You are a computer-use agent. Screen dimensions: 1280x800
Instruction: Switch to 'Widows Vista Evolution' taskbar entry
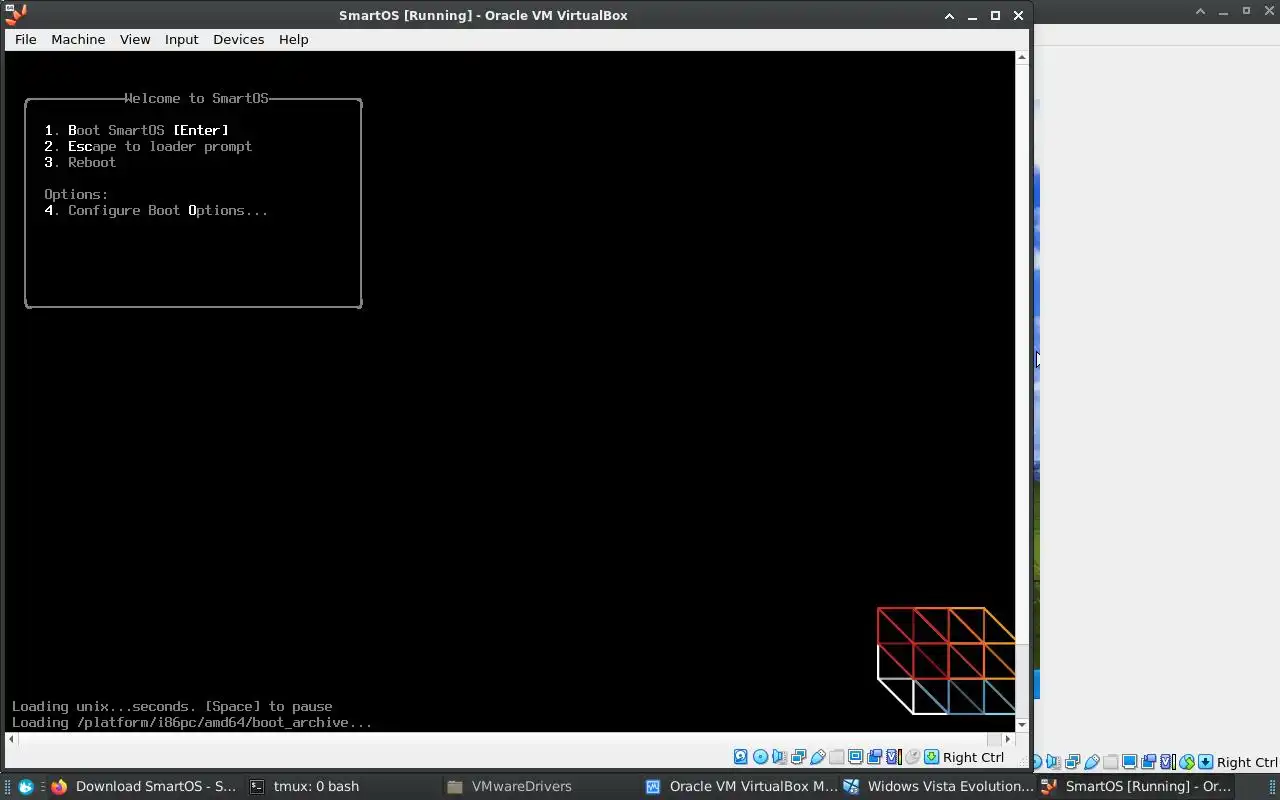939,786
